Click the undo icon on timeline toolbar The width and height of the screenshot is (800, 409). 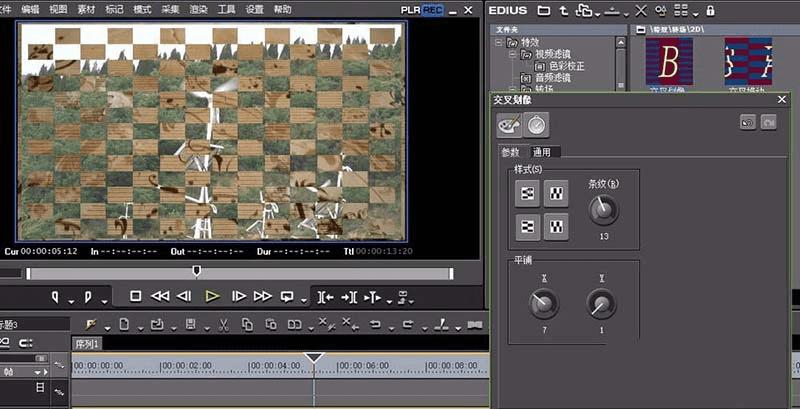(x=375, y=325)
